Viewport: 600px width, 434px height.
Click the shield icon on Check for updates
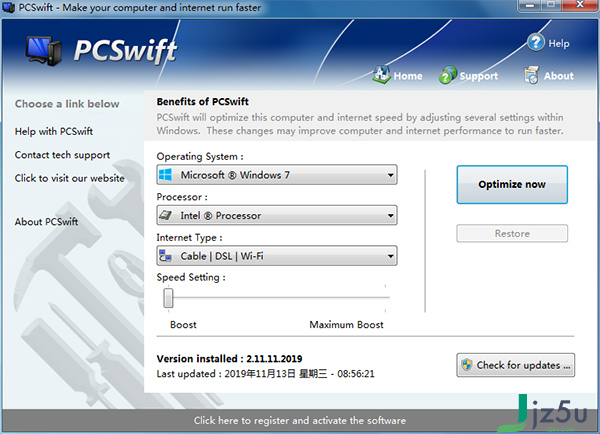(466, 365)
